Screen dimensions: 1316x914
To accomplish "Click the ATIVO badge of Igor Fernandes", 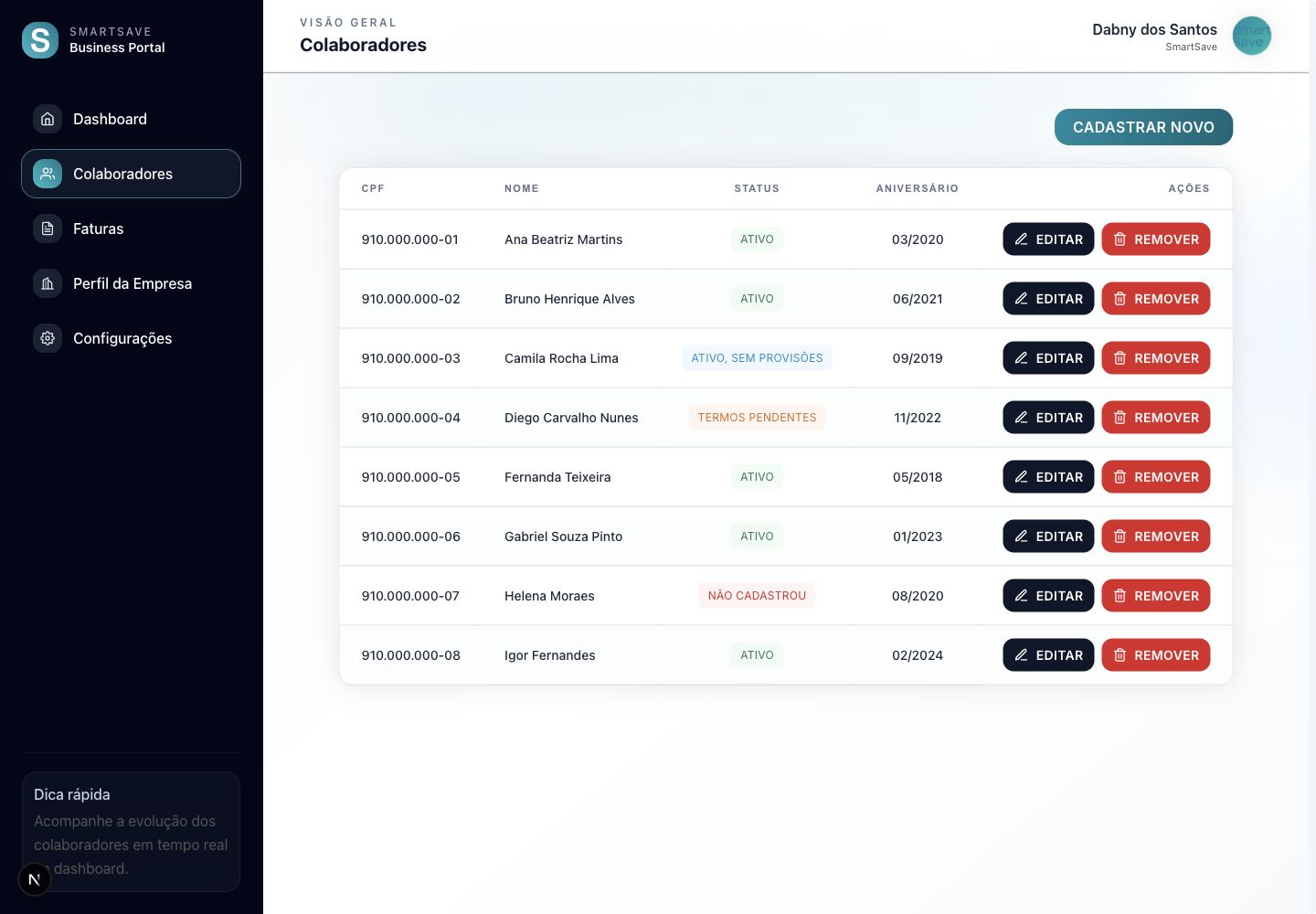I will (x=757, y=655).
